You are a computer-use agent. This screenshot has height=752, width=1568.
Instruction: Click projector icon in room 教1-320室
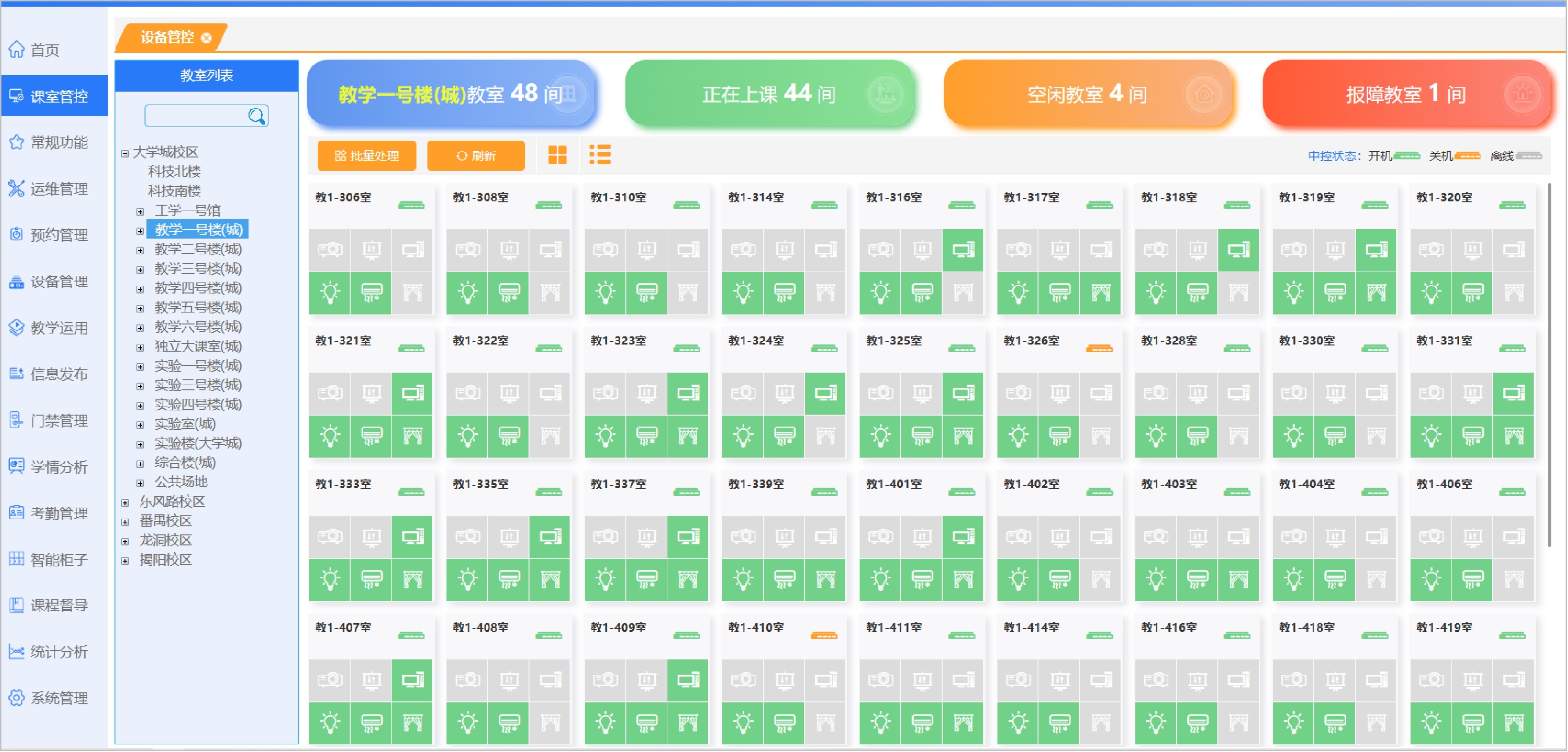point(1431,250)
